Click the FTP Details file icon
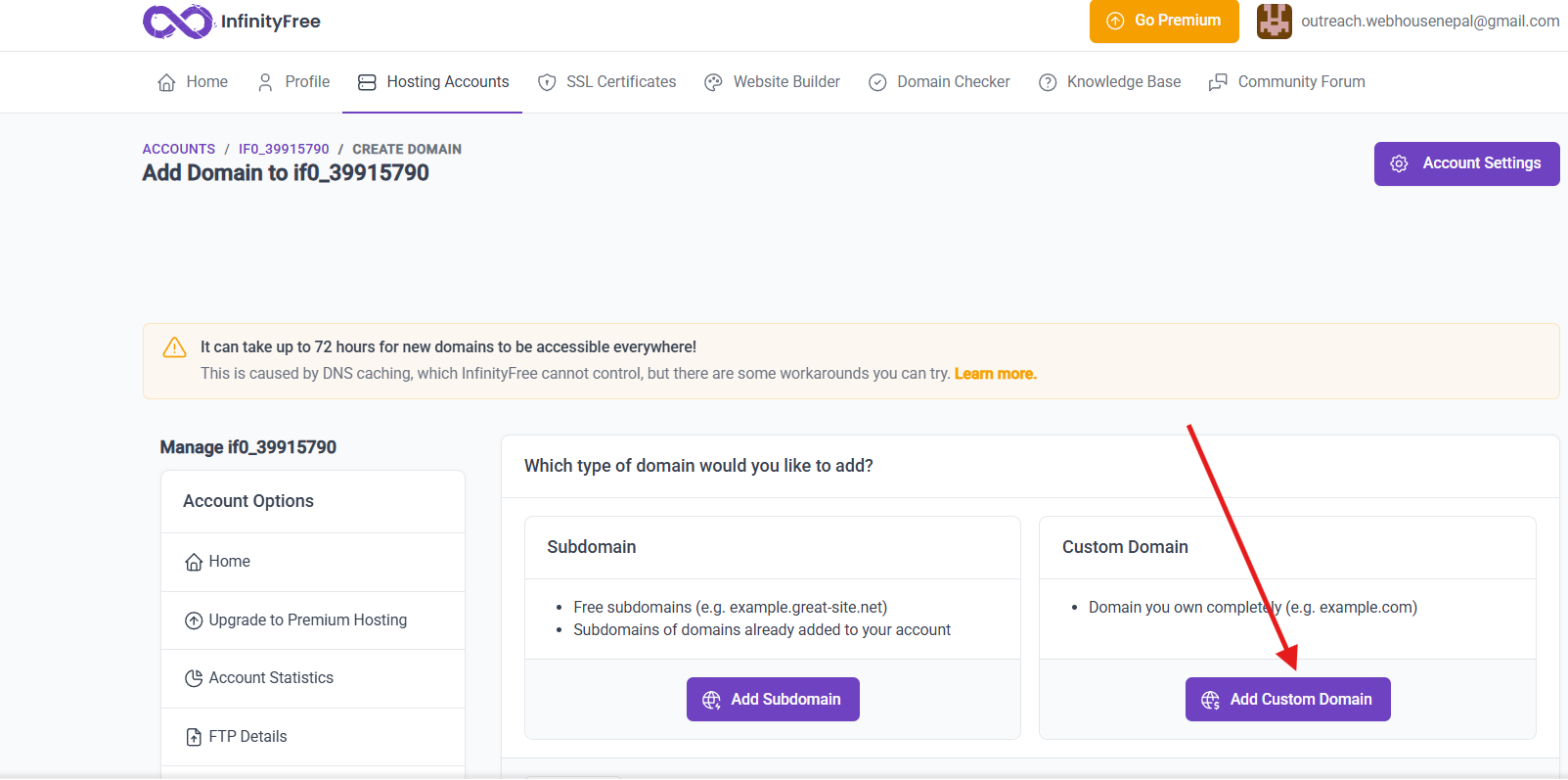The height and width of the screenshot is (780, 1568). (x=194, y=737)
